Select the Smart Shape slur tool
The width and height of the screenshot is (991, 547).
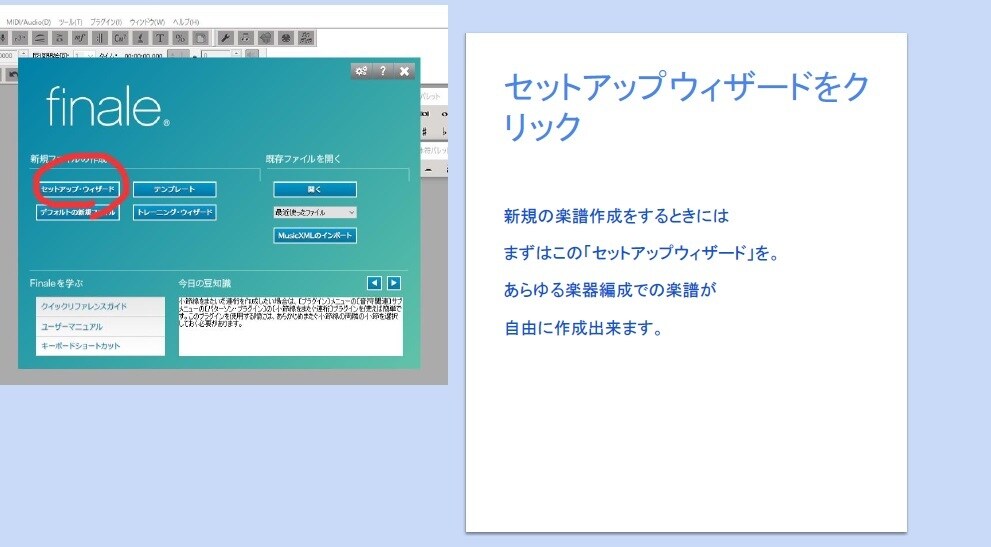tap(40, 38)
